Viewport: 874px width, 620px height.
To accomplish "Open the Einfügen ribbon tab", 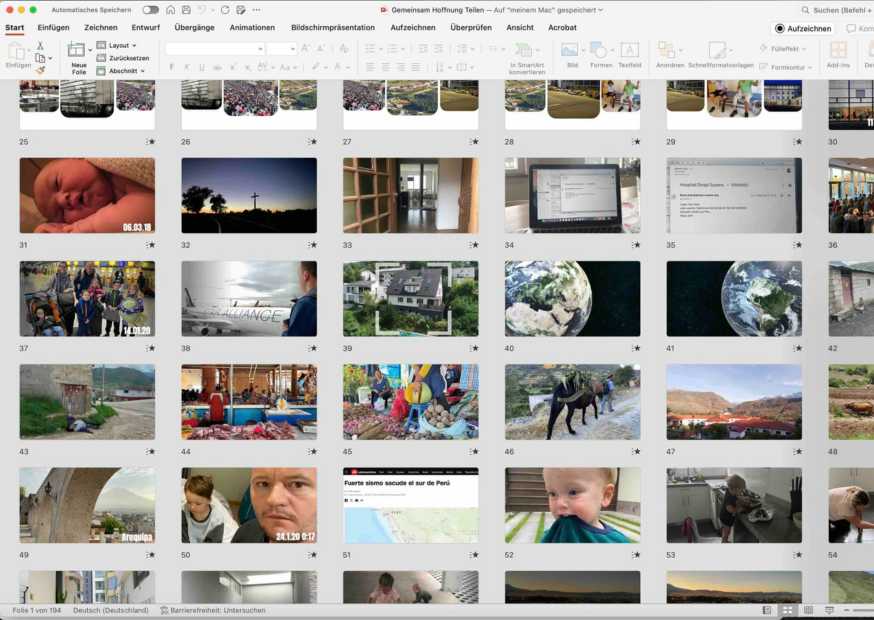I will pyautogui.click(x=54, y=27).
